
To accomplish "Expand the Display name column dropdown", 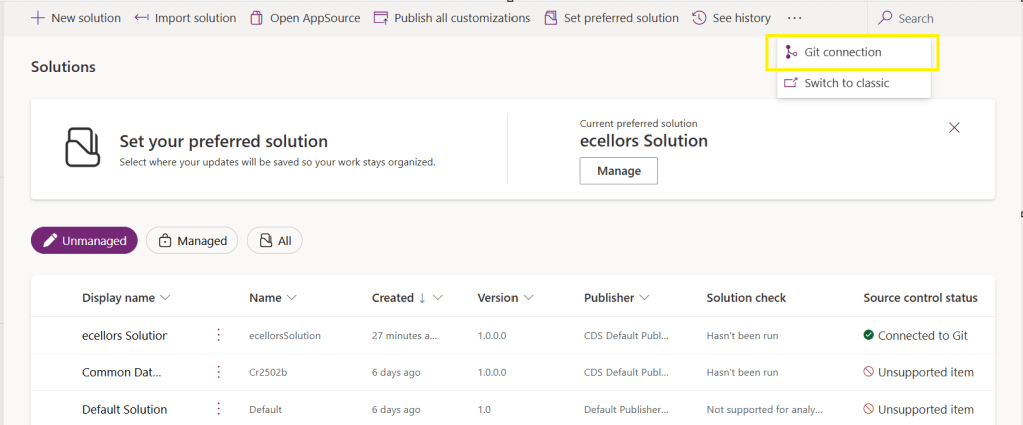I will point(165,298).
